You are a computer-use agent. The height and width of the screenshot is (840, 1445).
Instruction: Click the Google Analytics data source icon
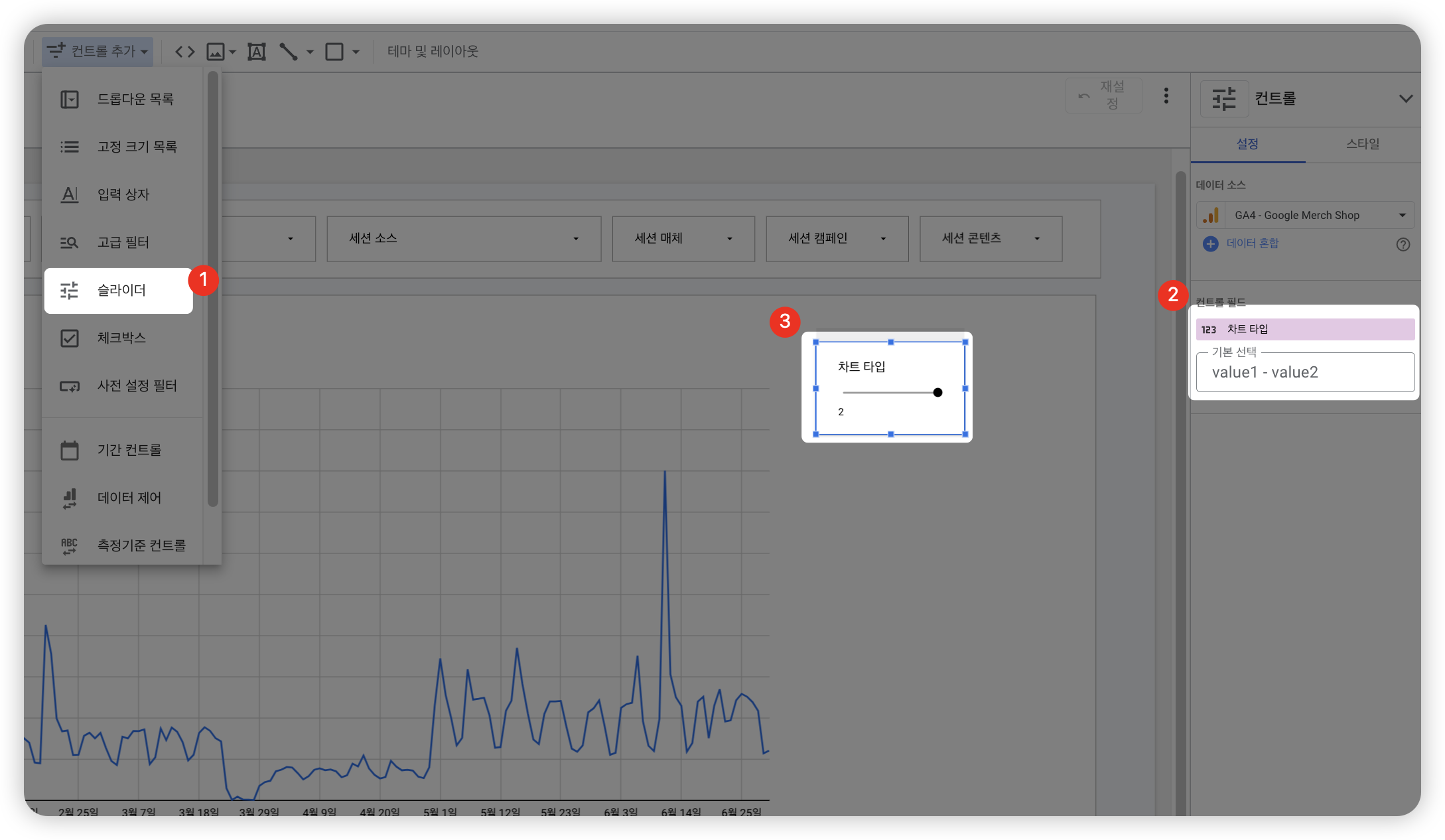pos(1211,215)
